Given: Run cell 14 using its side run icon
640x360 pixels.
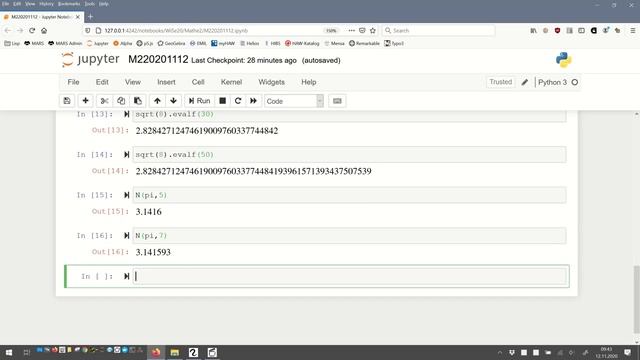Looking at the screenshot, I should pos(127,154).
